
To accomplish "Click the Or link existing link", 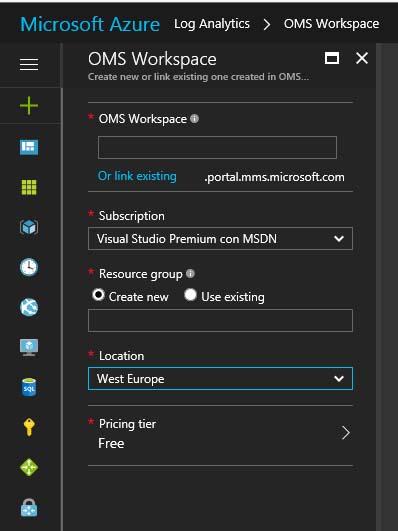I will [137, 176].
